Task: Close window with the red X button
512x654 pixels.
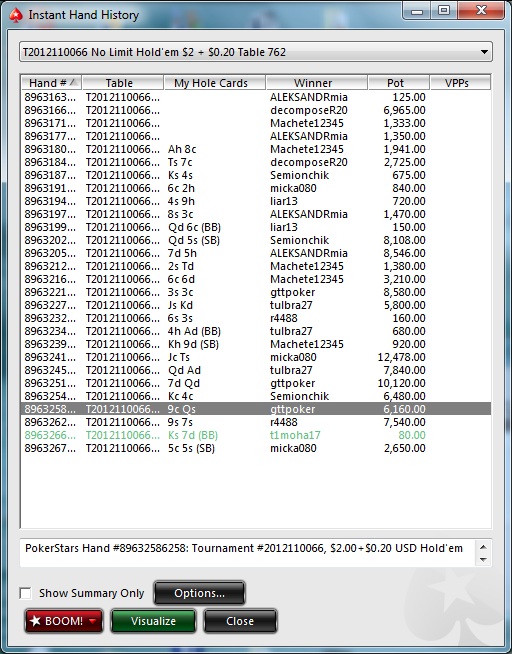Action: [481, 10]
